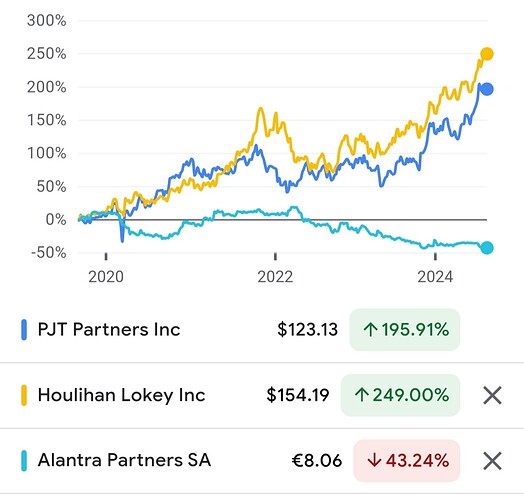Select the yellow endpoint dot on chart
Viewport: 524px width, 500px height.
point(487,54)
